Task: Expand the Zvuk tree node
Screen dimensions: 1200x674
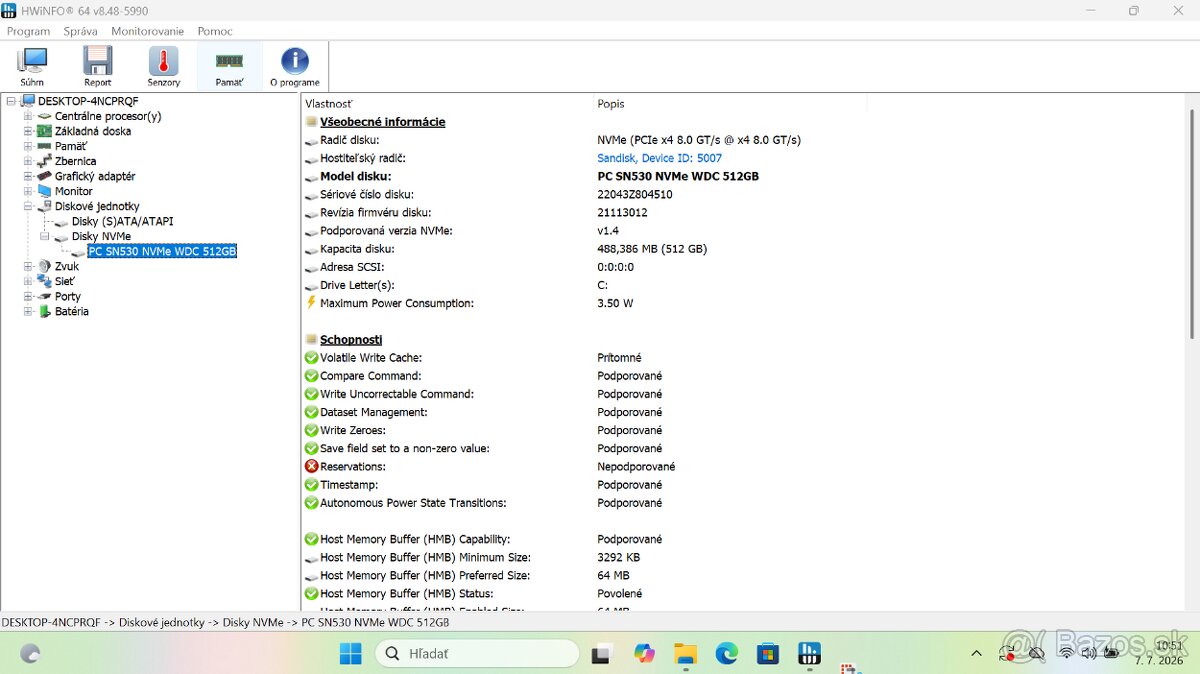Action: coord(28,266)
